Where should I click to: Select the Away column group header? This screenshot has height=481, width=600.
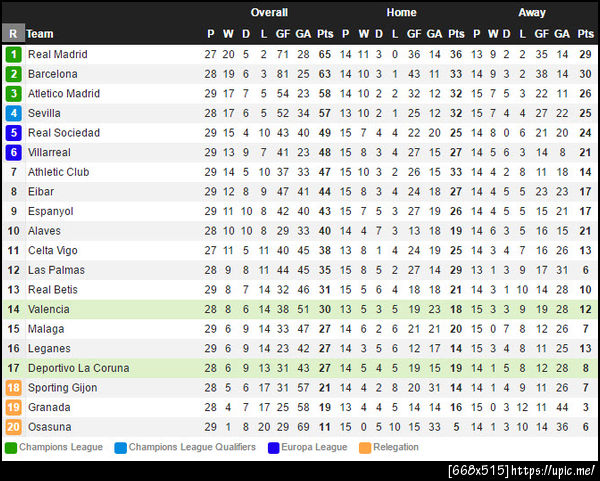pos(532,13)
